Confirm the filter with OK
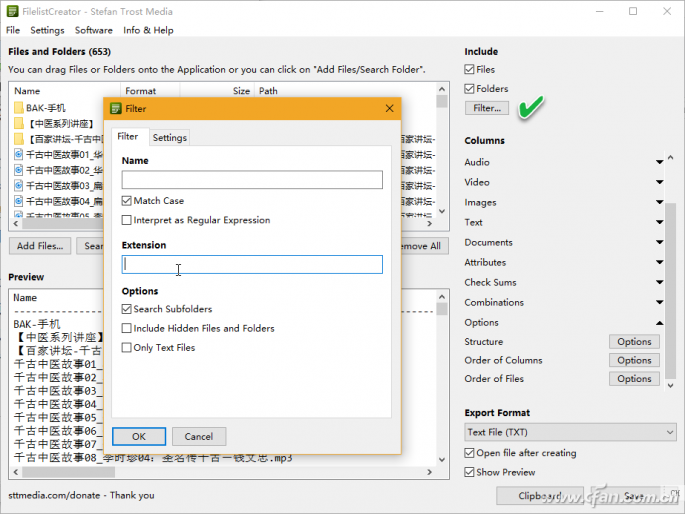This screenshot has height=514, width=685. click(139, 437)
